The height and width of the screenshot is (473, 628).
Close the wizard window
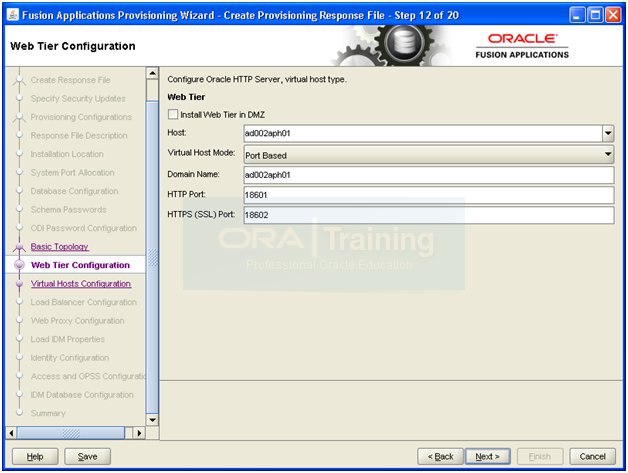(613, 15)
